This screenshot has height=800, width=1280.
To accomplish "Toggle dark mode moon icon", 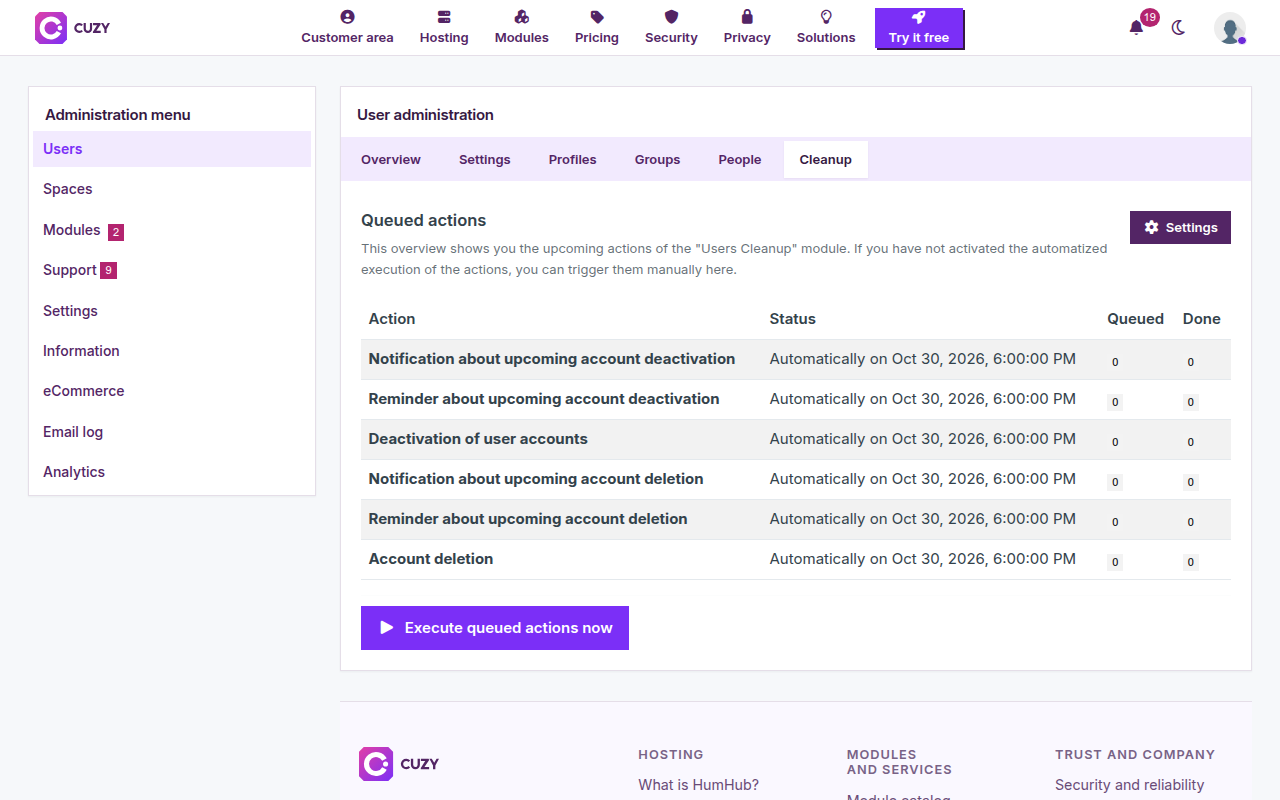I will [x=1178, y=28].
